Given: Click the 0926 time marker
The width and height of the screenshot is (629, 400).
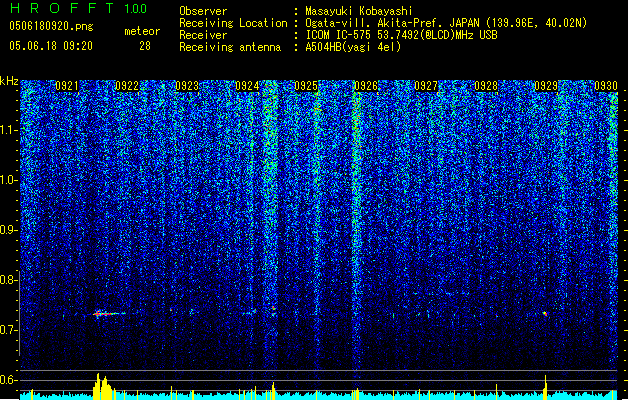Looking at the screenshot, I should (x=366, y=86).
